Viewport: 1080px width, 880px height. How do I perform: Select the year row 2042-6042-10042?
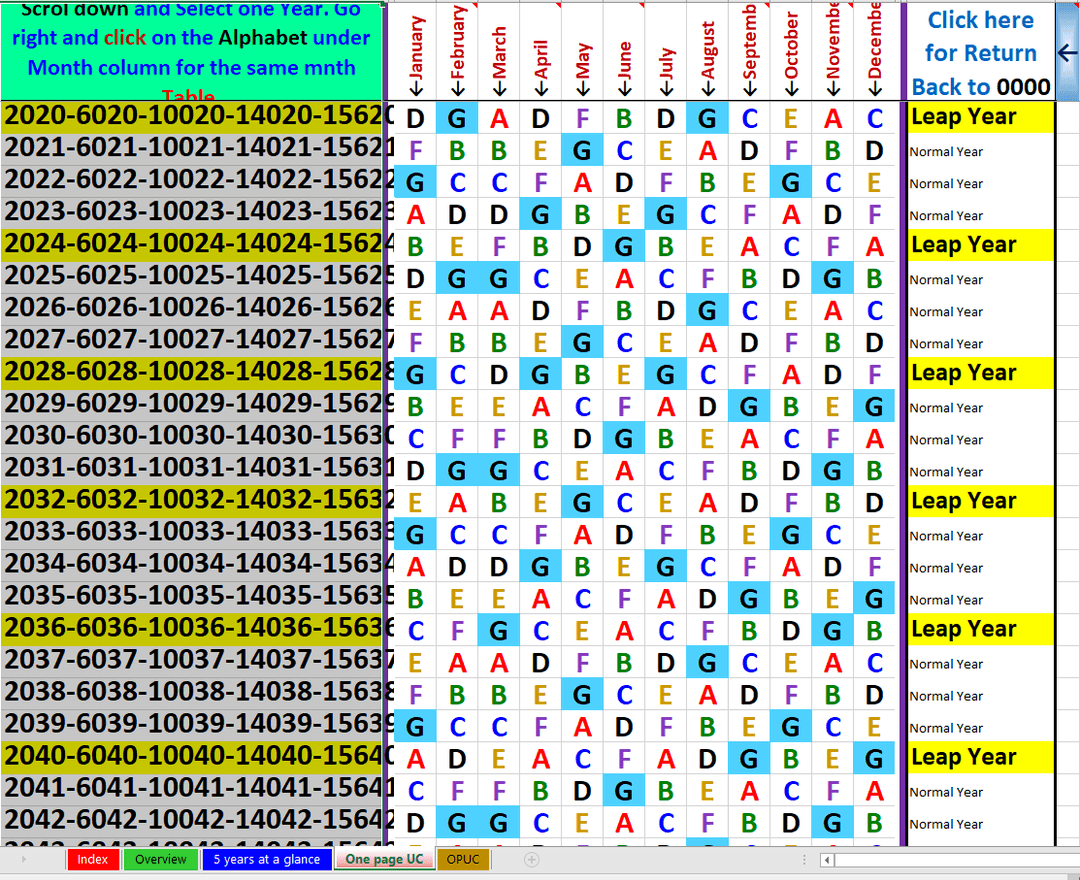tap(192, 822)
